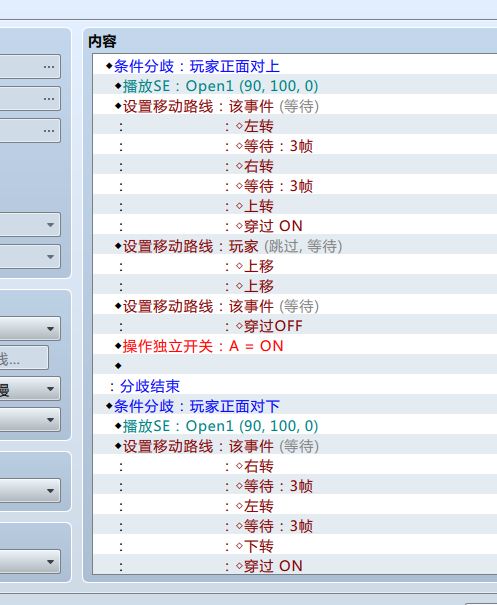
Task: Open the second switch condition '...' selector
Action: [x=49, y=99]
